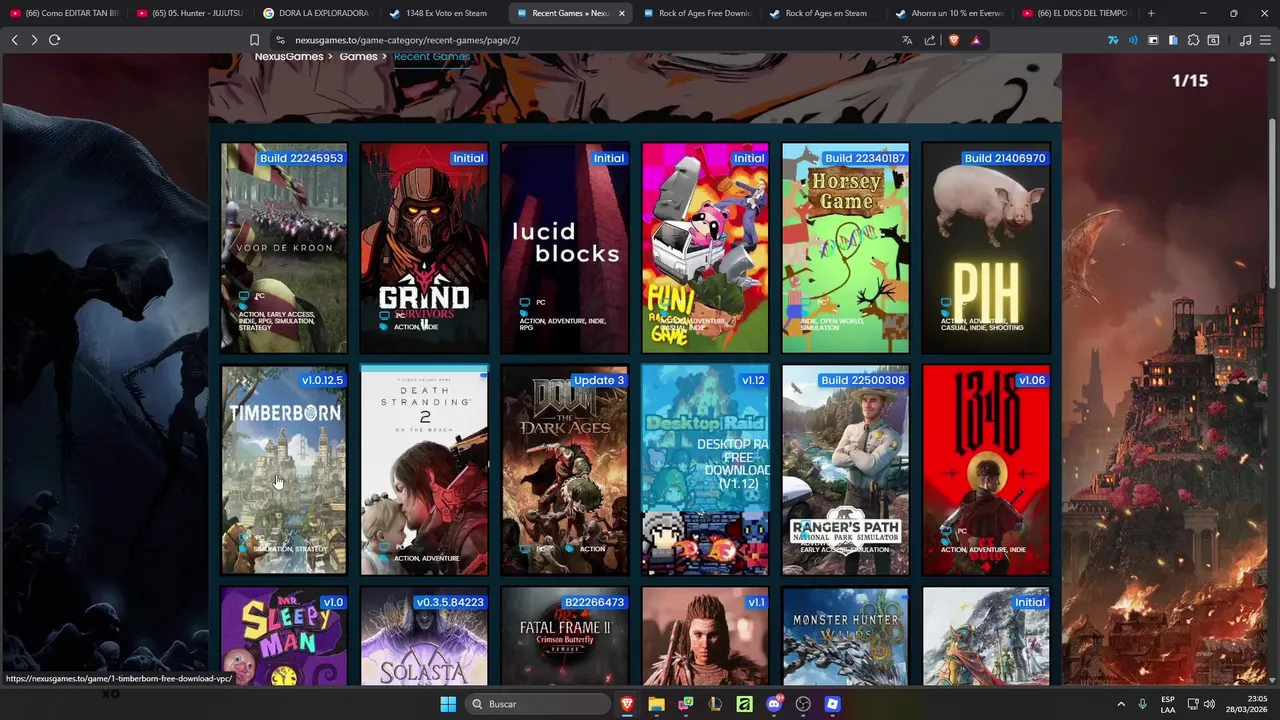Image resolution: width=1280 pixels, height=720 pixels.
Task: Open the translate page icon in the address bar
Action: click(x=907, y=40)
